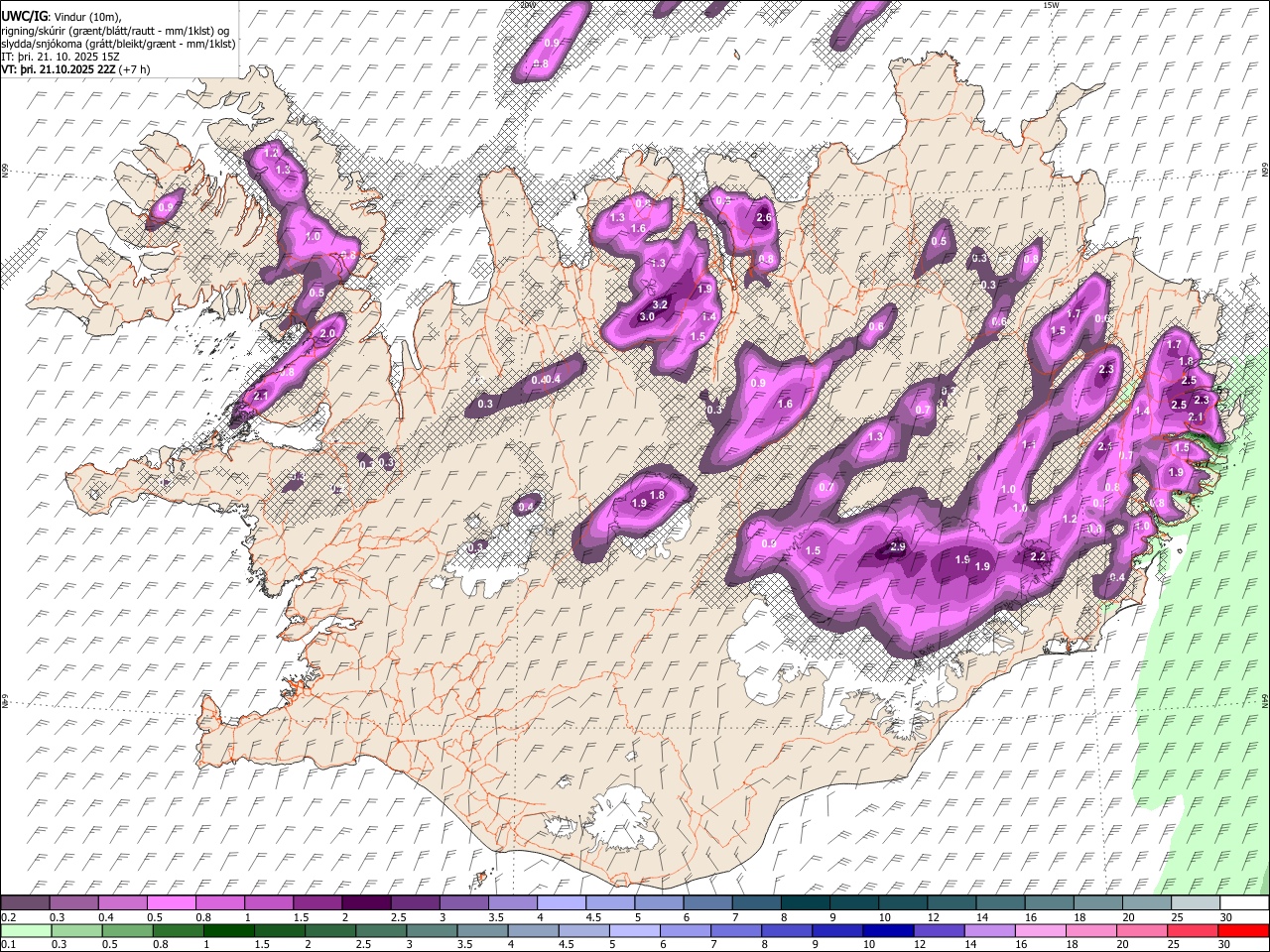Click the '15W' longitude label

click(x=1050, y=5)
